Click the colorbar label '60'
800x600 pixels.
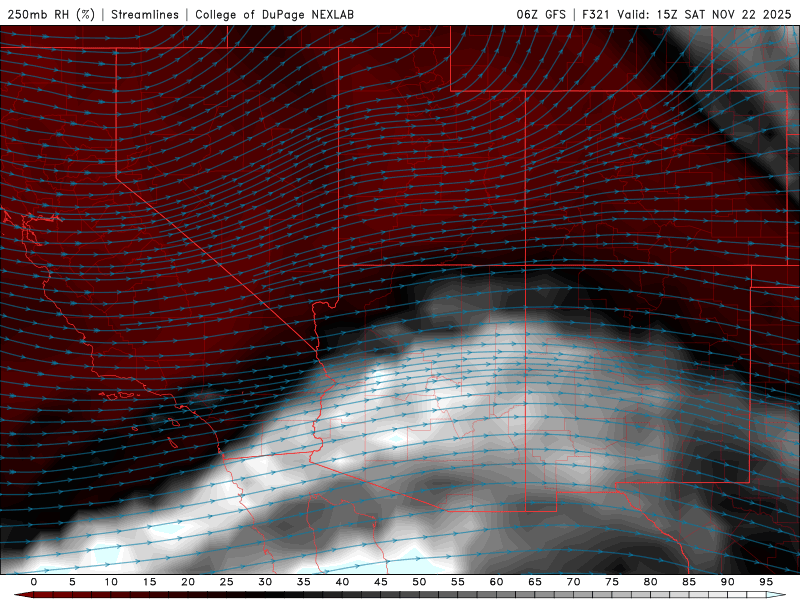[x=496, y=582]
